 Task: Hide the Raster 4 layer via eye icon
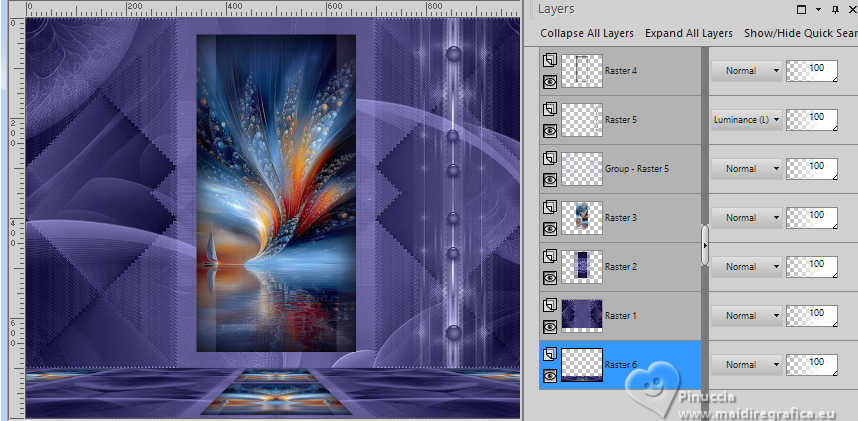[550, 82]
